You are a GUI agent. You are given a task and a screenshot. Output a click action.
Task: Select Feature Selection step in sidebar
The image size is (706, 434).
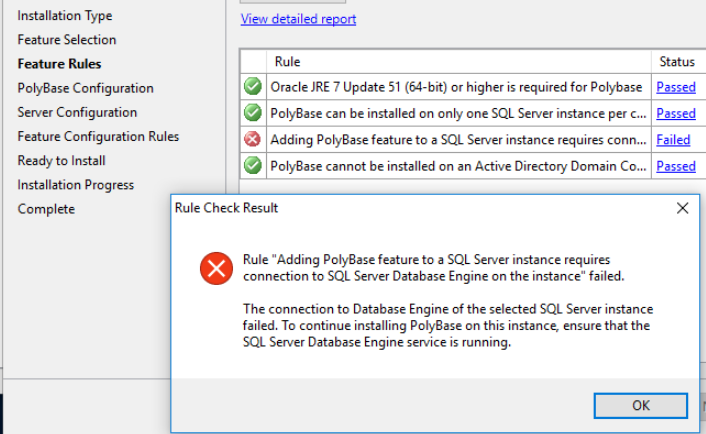click(67, 40)
